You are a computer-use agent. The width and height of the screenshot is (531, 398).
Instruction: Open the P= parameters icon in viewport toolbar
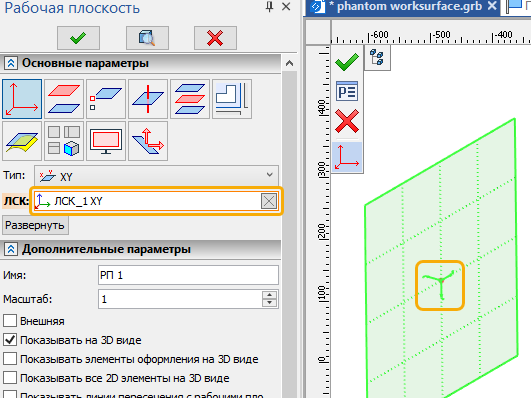(x=347, y=91)
